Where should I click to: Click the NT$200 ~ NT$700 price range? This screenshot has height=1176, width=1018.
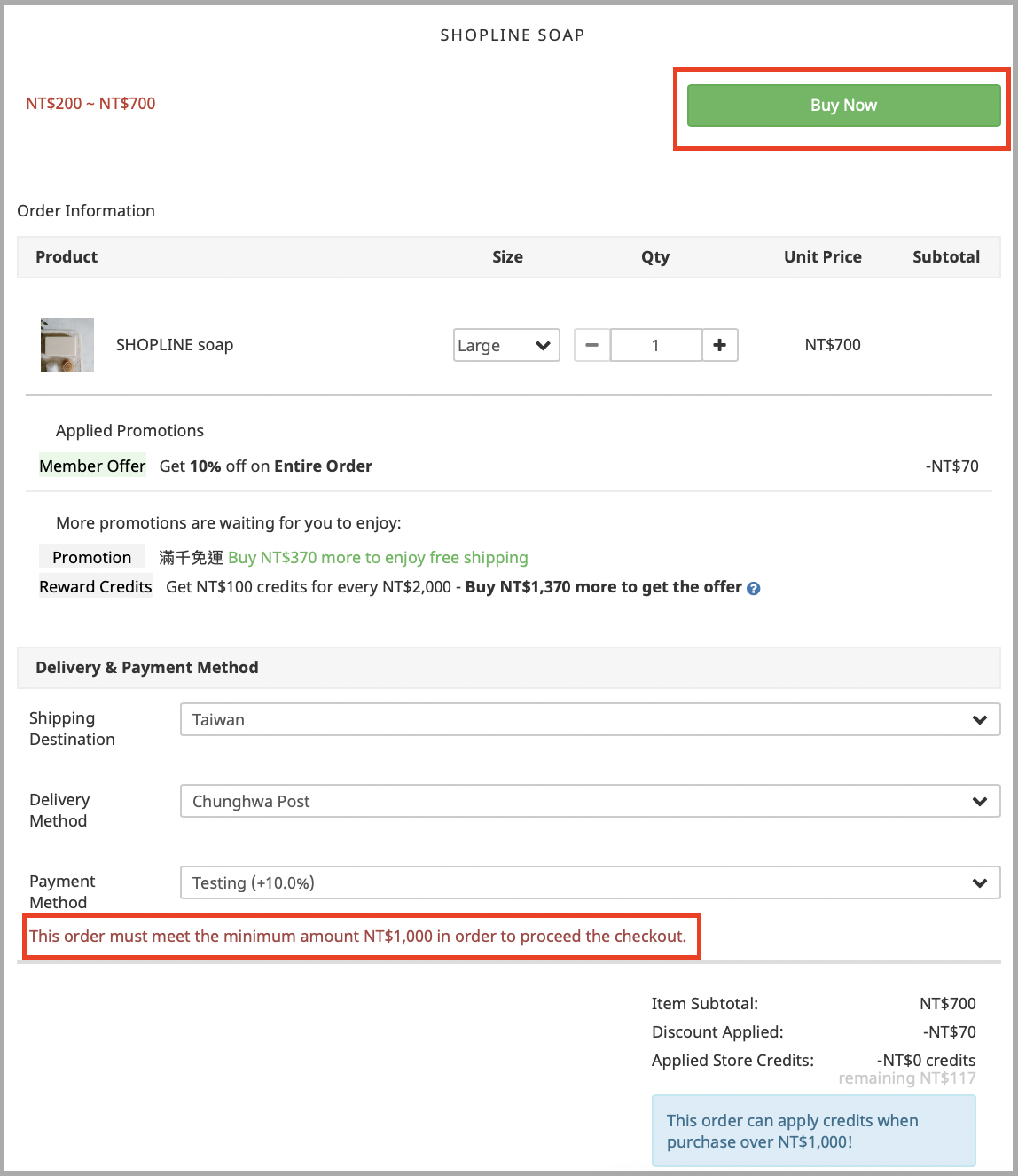(x=90, y=103)
